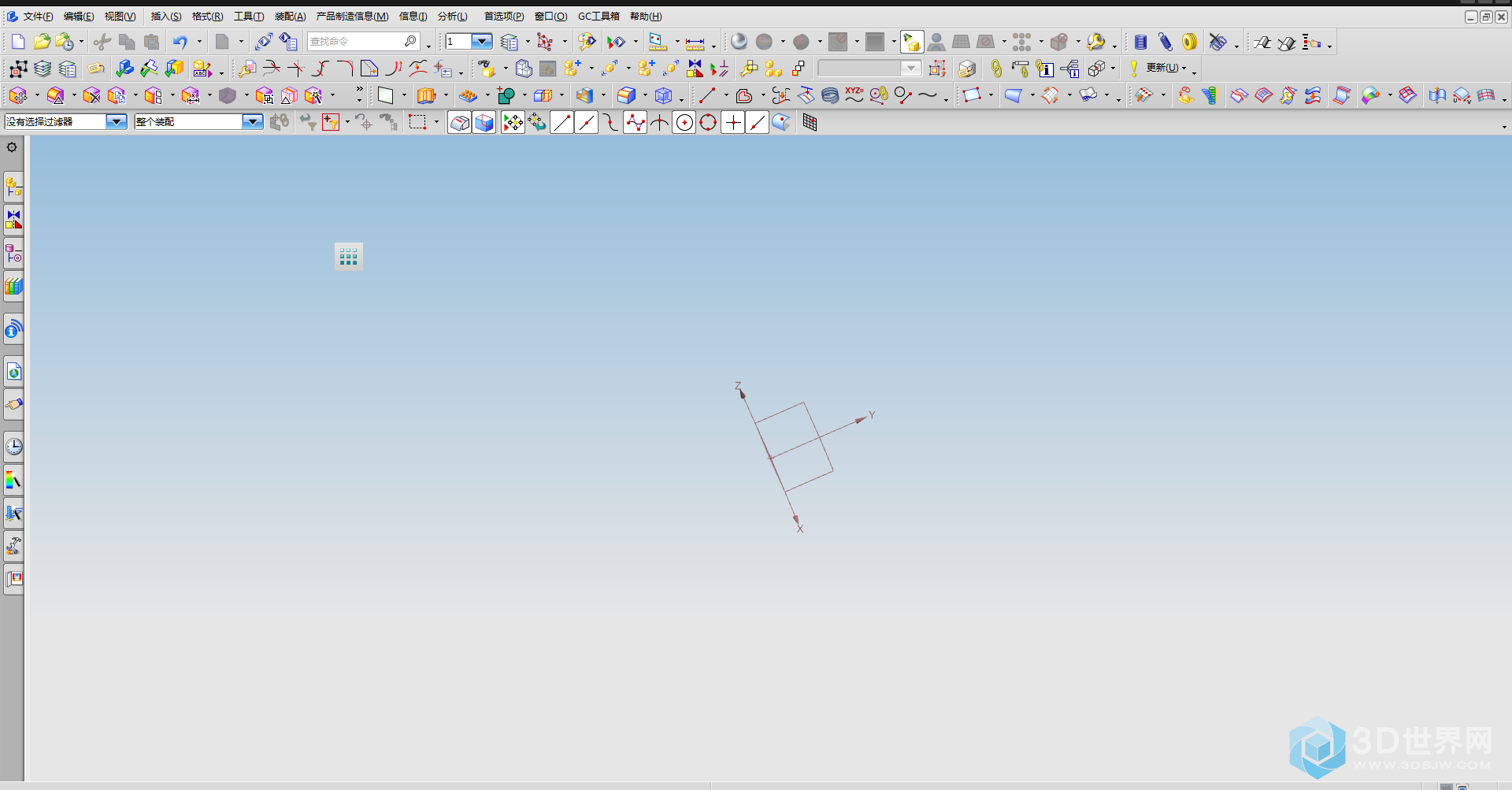Viewport: 1512px width, 790px height.
Task: Click the Measure Distance ruler icon
Action: pos(695,42)
